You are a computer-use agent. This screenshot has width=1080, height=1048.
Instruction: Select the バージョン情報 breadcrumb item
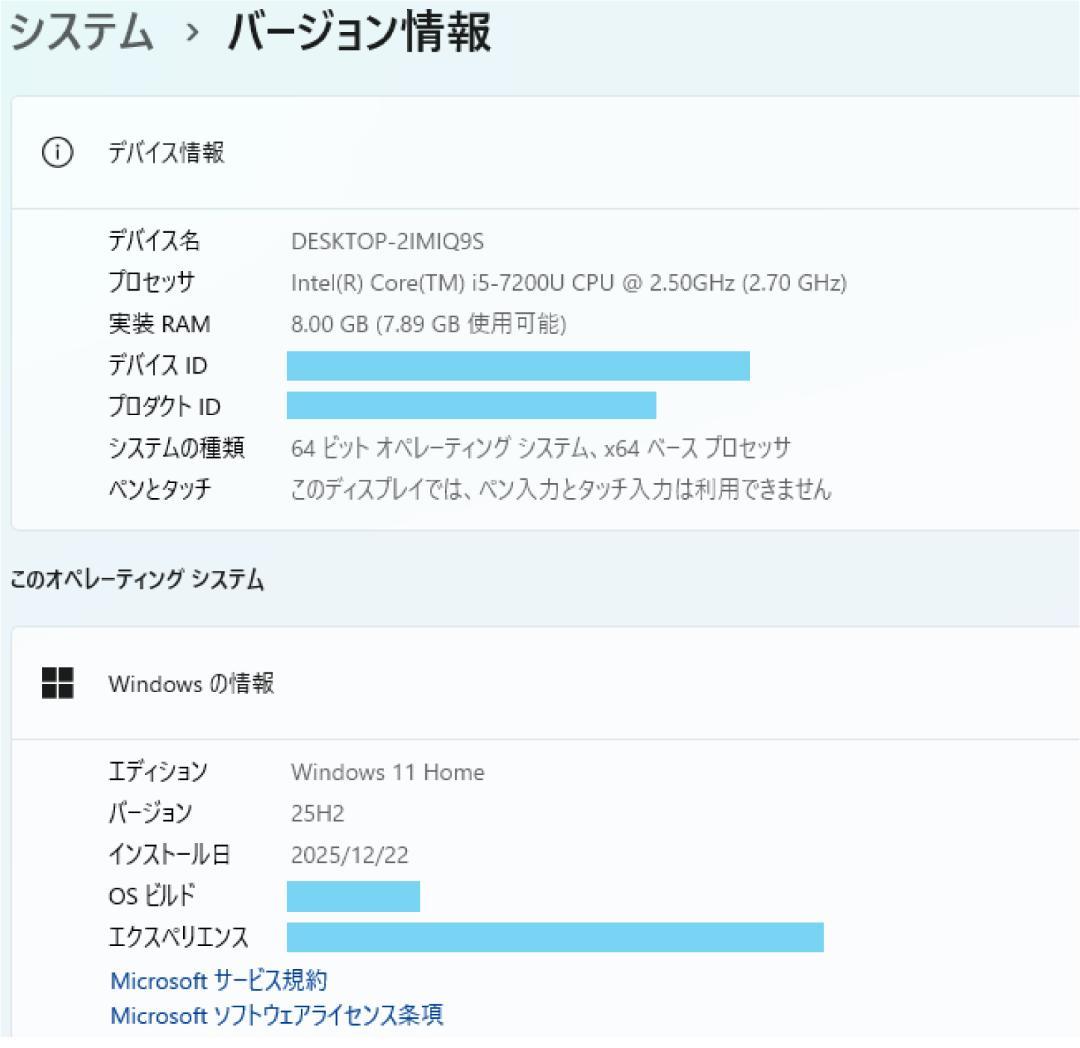tap(355, 32)
